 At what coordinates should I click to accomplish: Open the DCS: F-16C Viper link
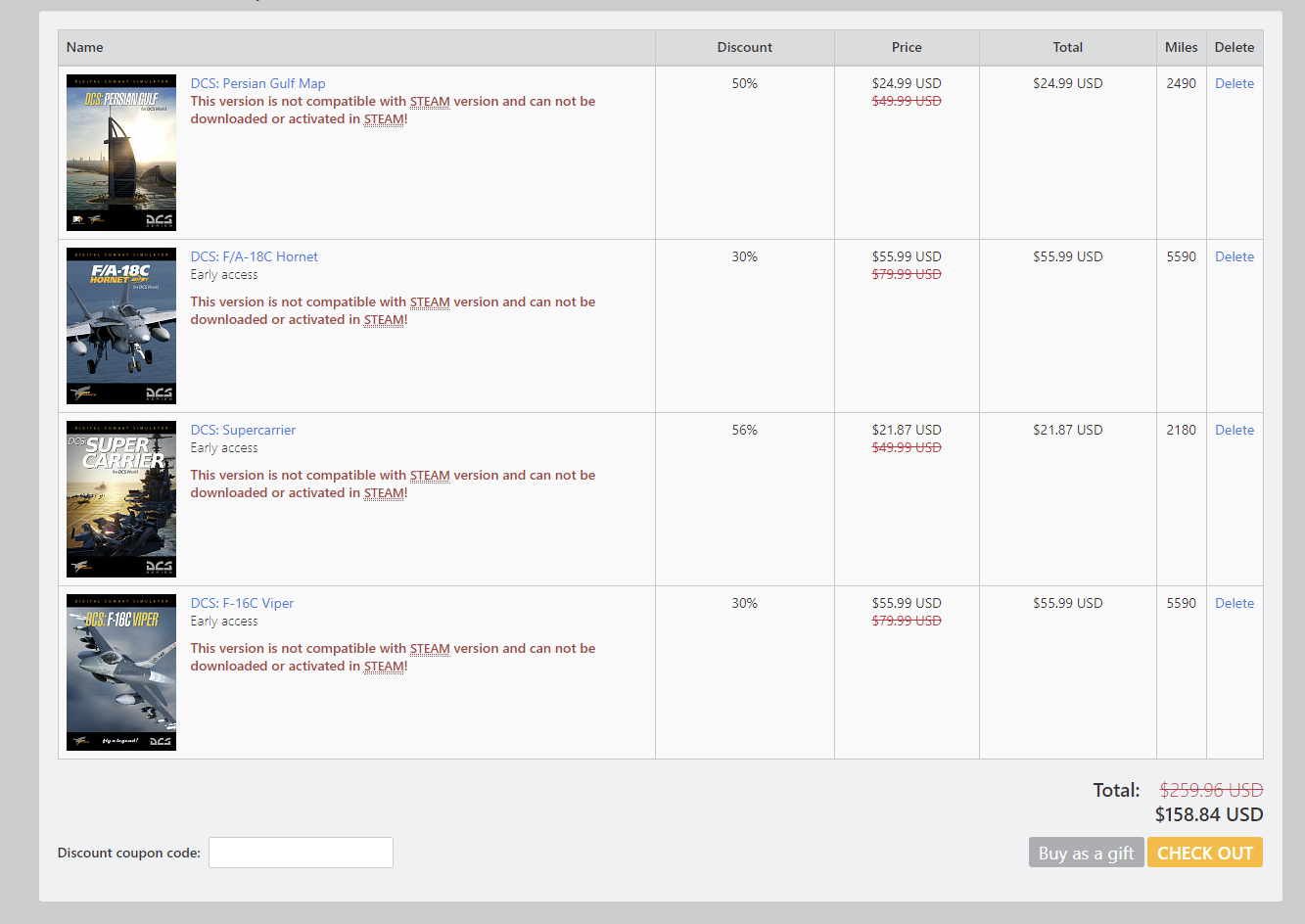point(242,603)
